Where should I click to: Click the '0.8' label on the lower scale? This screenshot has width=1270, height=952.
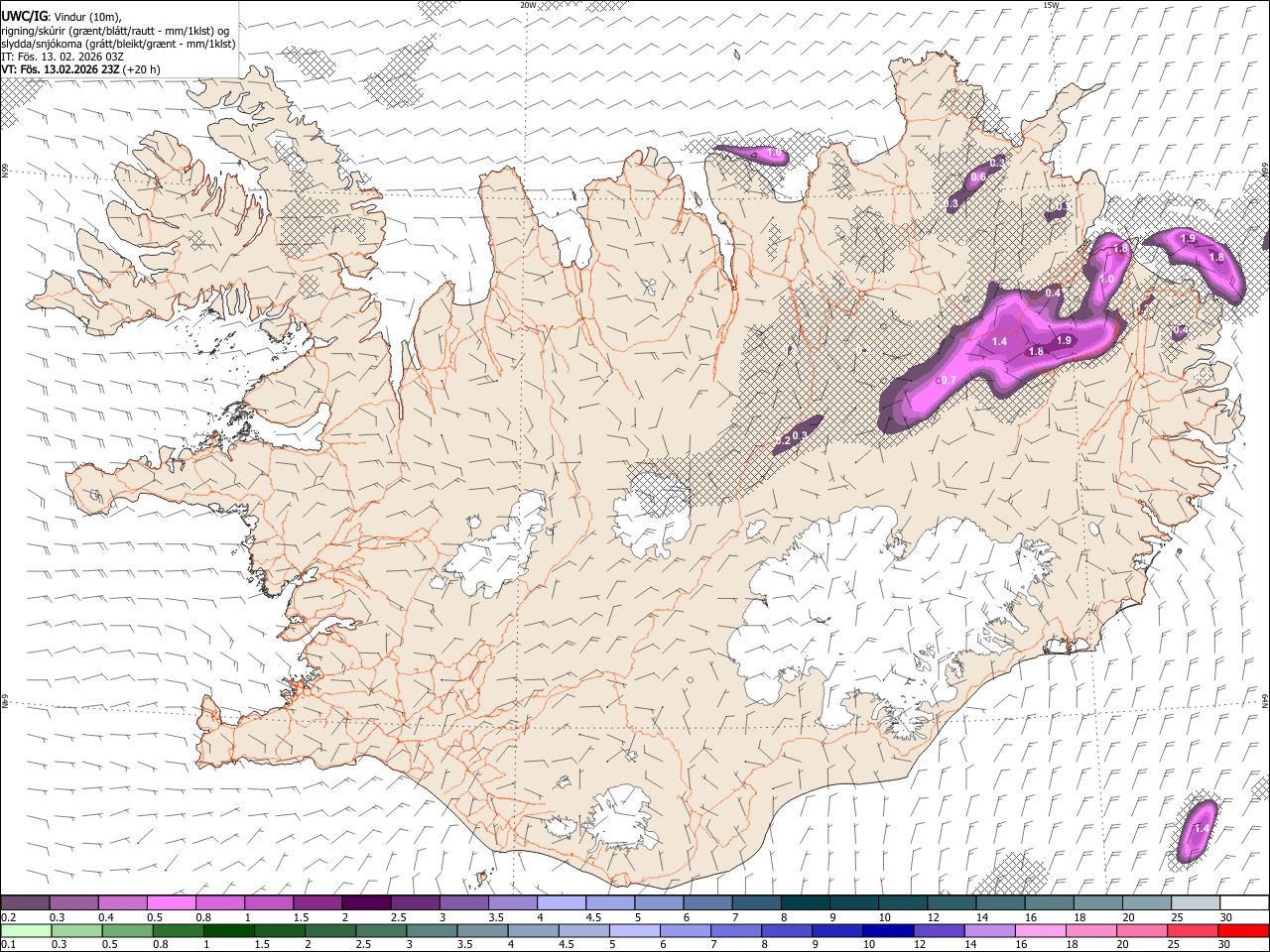[160, 945]
